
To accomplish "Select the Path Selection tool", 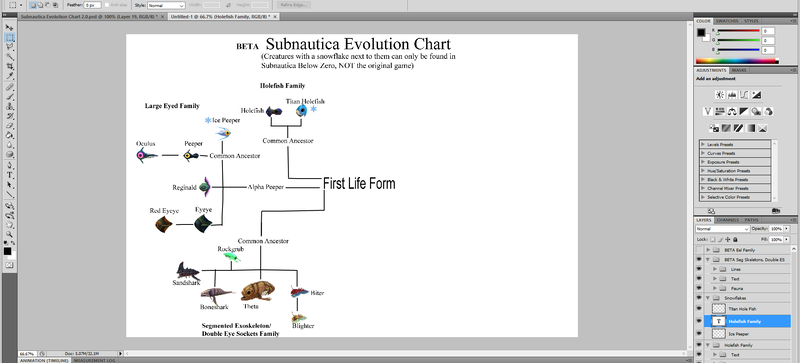I will coord(10,185).
